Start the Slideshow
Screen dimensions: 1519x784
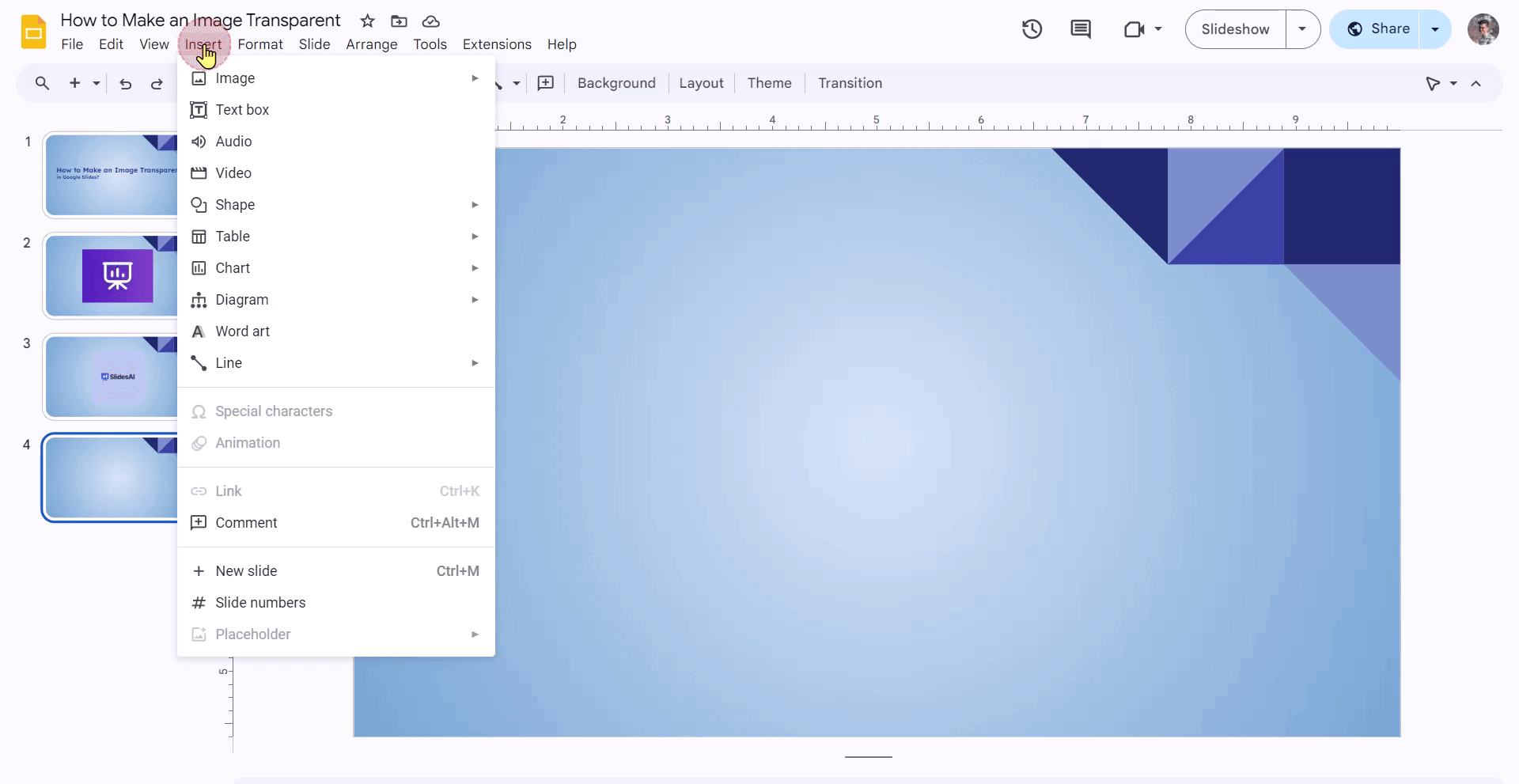pyautogui.click(x=1235, y=29)
